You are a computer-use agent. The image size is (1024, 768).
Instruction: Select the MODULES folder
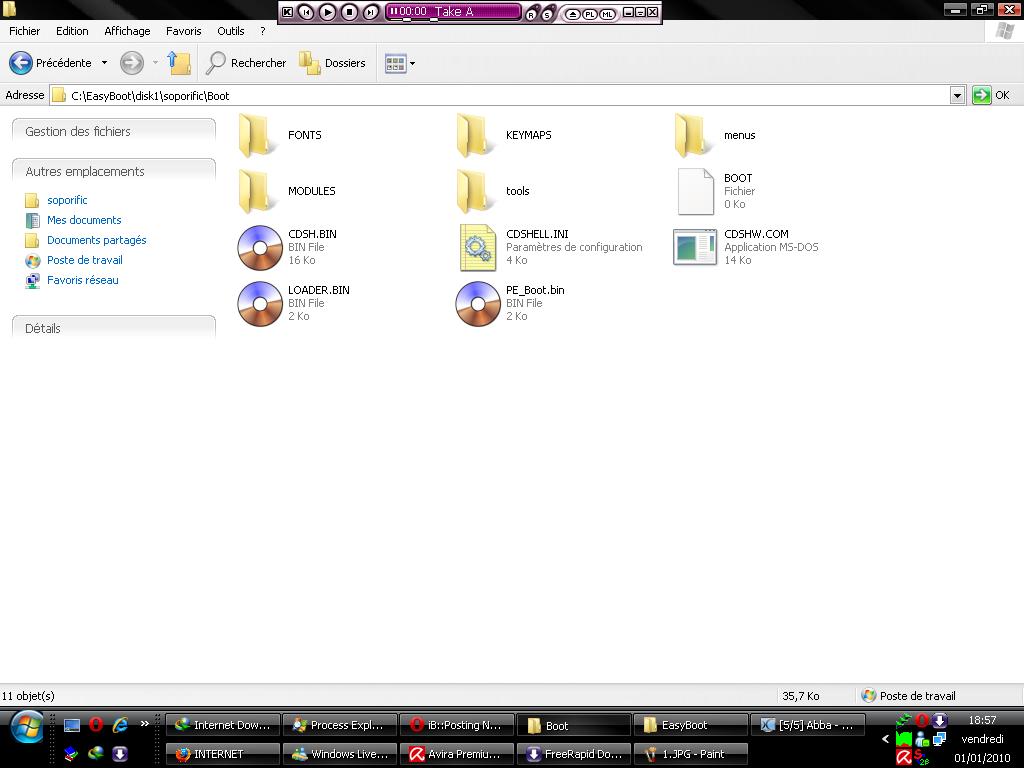point(287,191)
